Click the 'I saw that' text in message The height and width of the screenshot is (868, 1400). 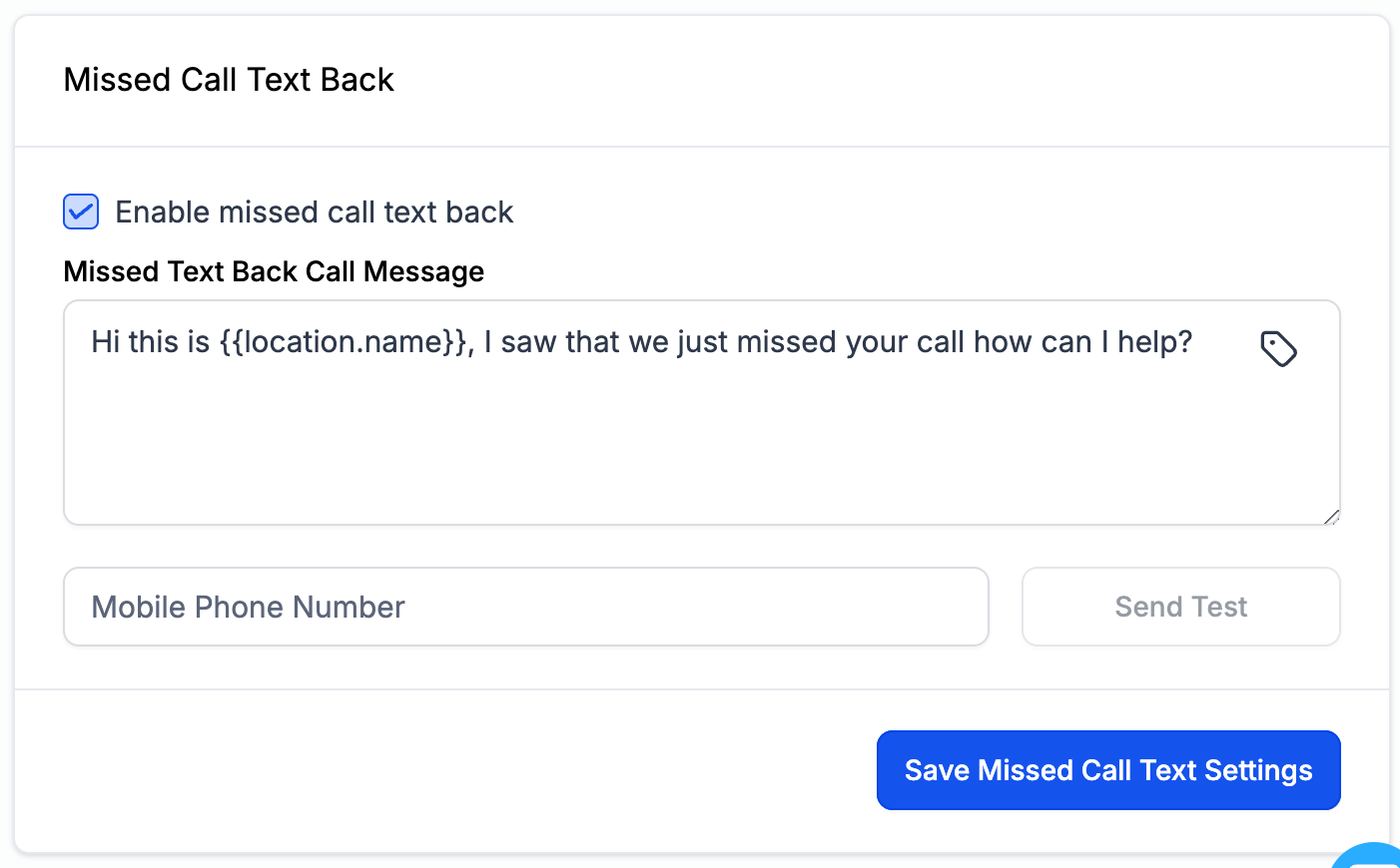pyautogui.click(x=556, y=343)
